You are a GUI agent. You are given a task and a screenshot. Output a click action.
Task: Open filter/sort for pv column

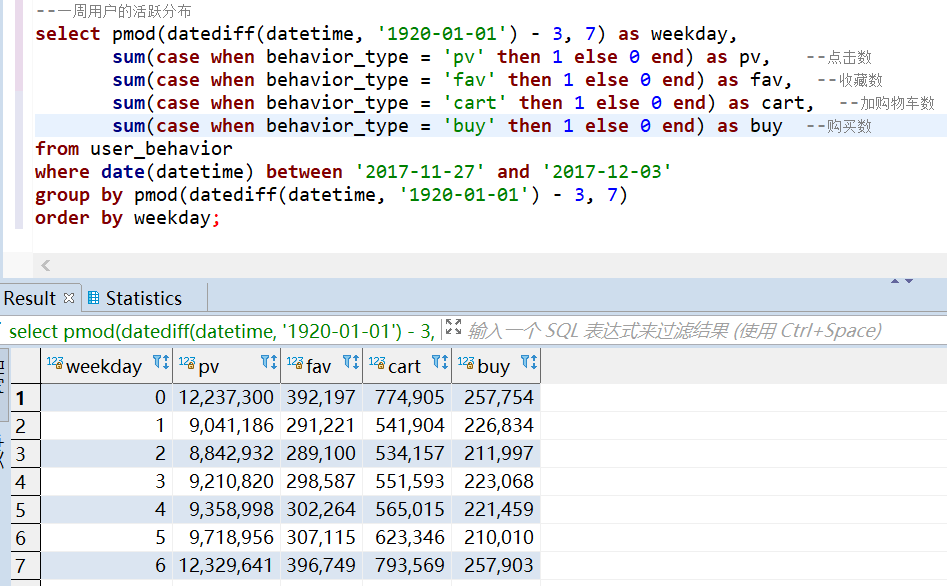(x=269, y=362)
